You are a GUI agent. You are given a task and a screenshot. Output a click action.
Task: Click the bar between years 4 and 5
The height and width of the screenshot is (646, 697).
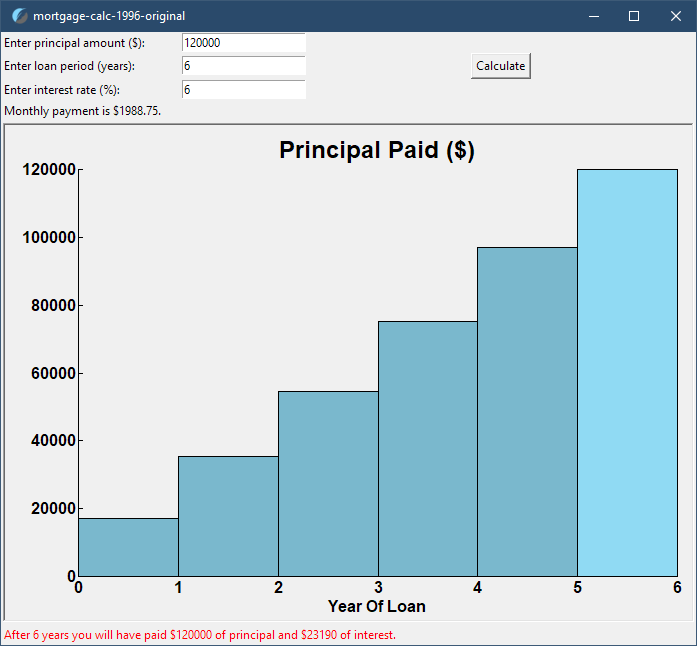[527, 411]
